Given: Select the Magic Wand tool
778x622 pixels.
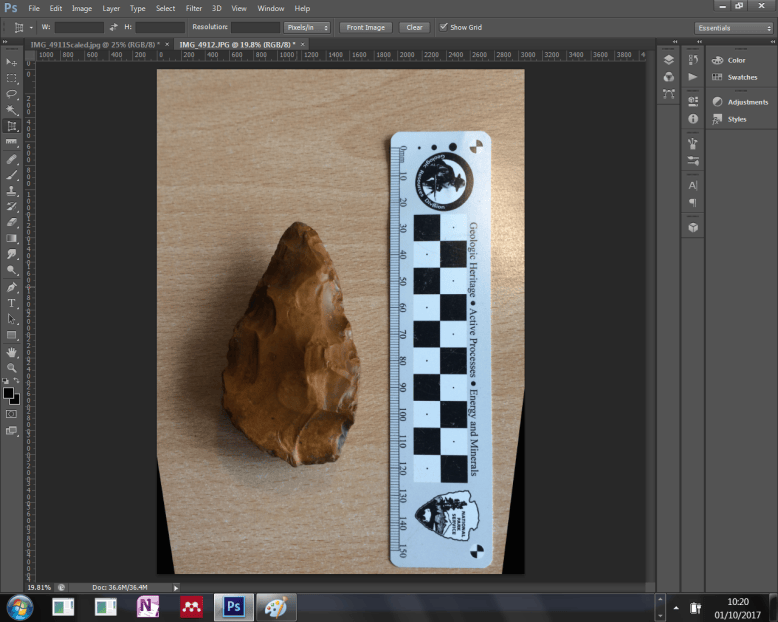Looking at the screenshot, I should point(11,110).
